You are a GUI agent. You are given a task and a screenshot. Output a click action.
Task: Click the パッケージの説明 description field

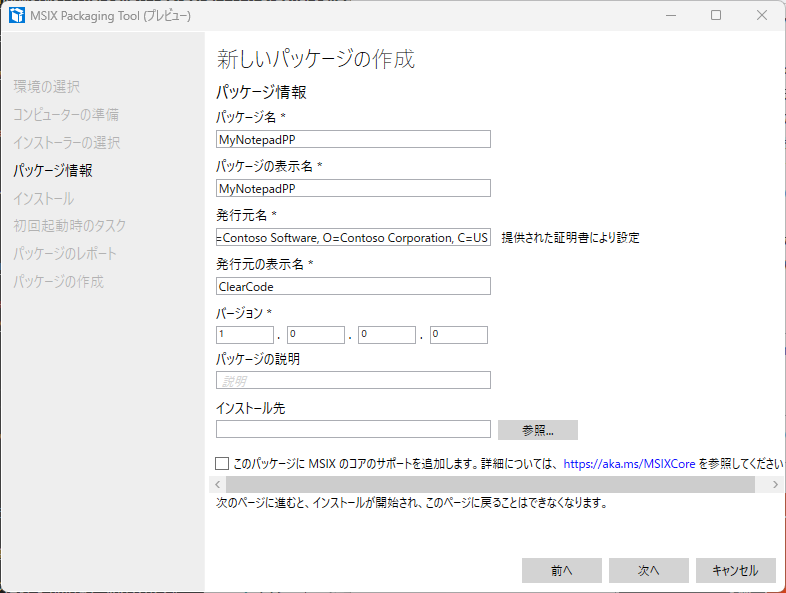pyautogui.click(x=353, y=380)
